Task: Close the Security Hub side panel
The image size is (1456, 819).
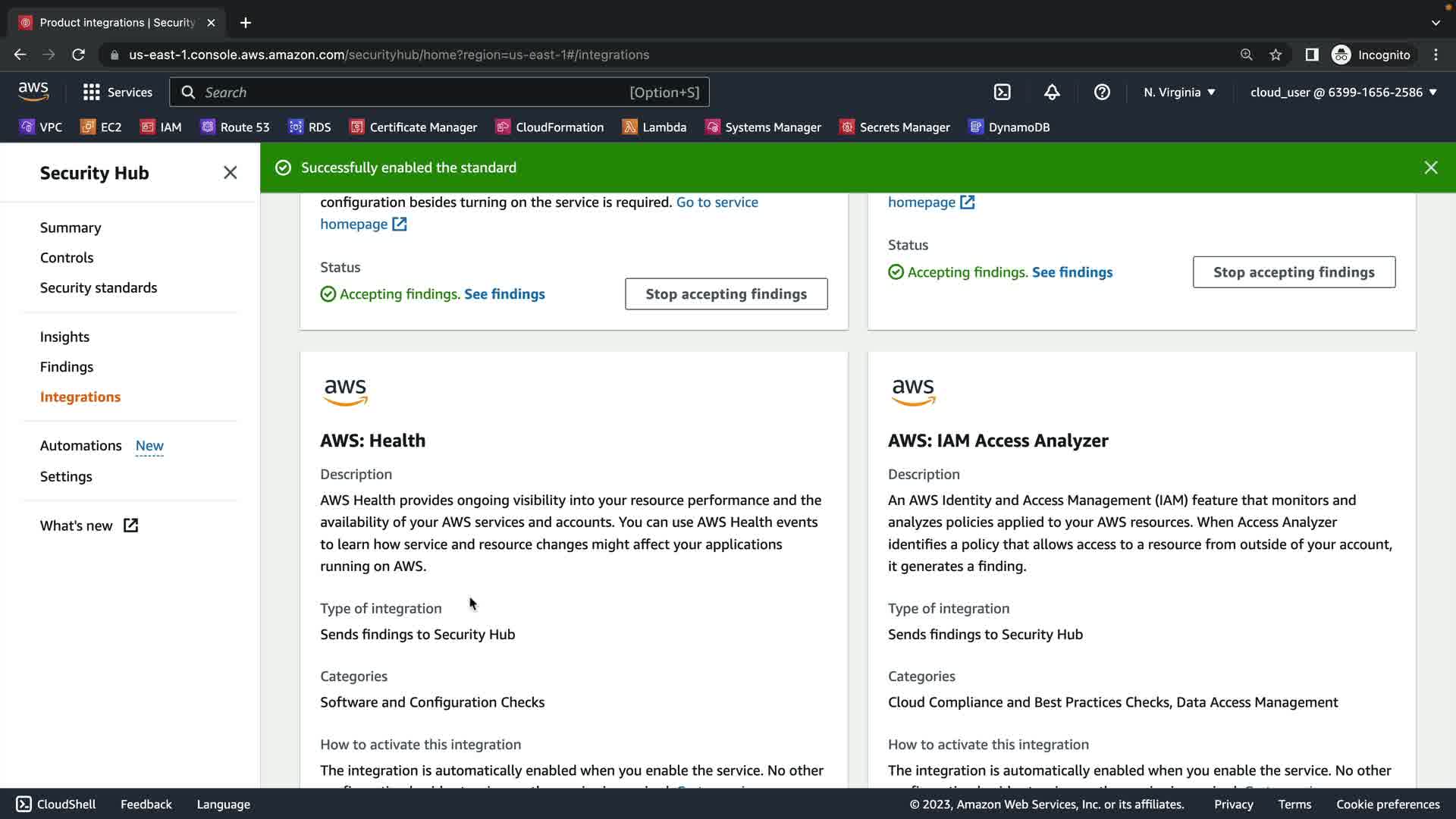Action: [x=231, y=173]
